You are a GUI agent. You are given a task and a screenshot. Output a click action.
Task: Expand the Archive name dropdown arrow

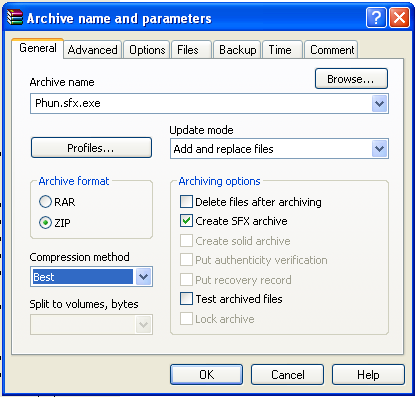coord(379,103)
